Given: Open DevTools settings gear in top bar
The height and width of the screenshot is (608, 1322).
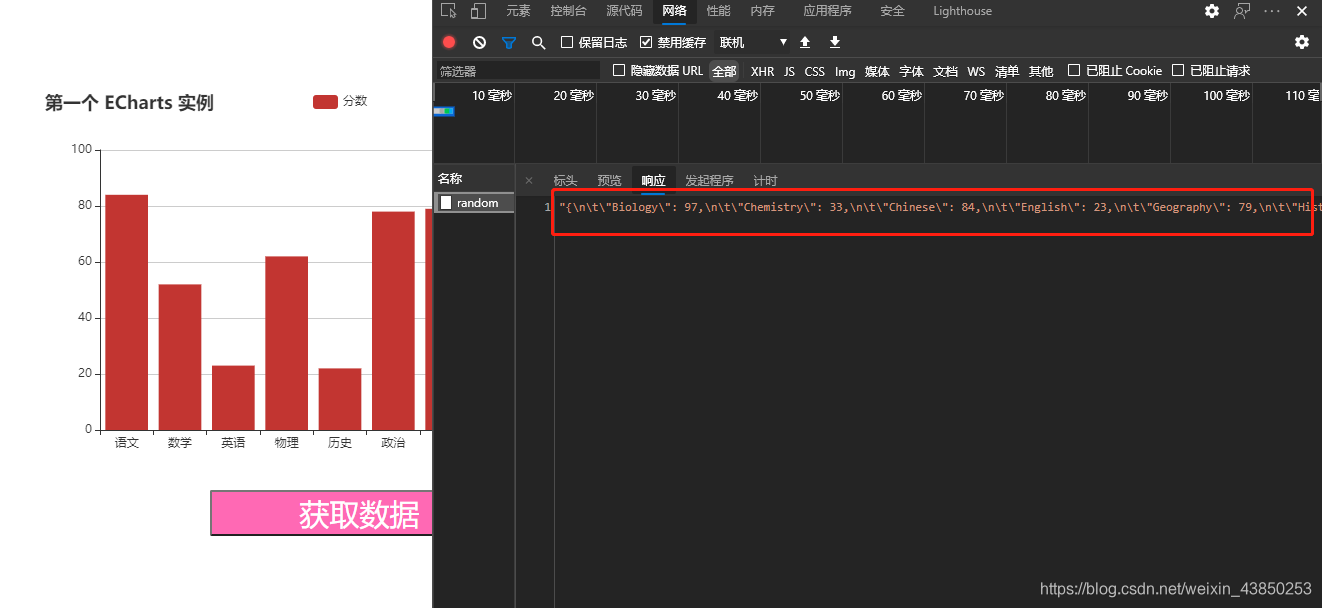Looking at the screenshot, I should 1211,11.
